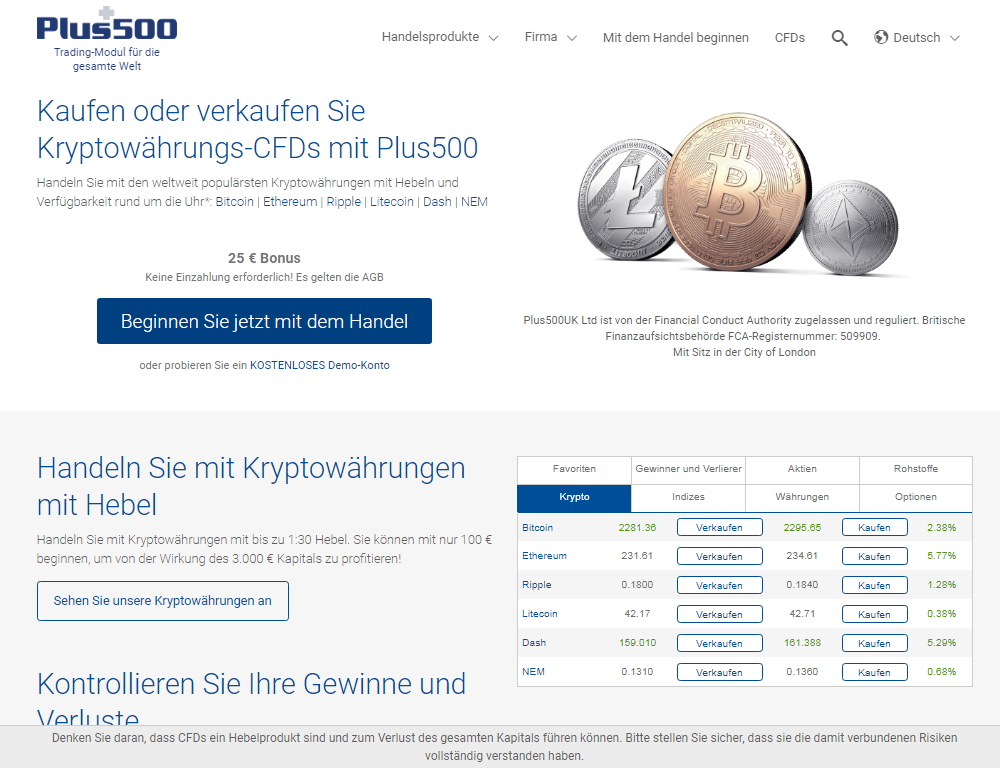Image resolution: width=1000 pixels, height=768 pixels.
Task: Switch to the Indizes tab
Action: click(688, 497)
